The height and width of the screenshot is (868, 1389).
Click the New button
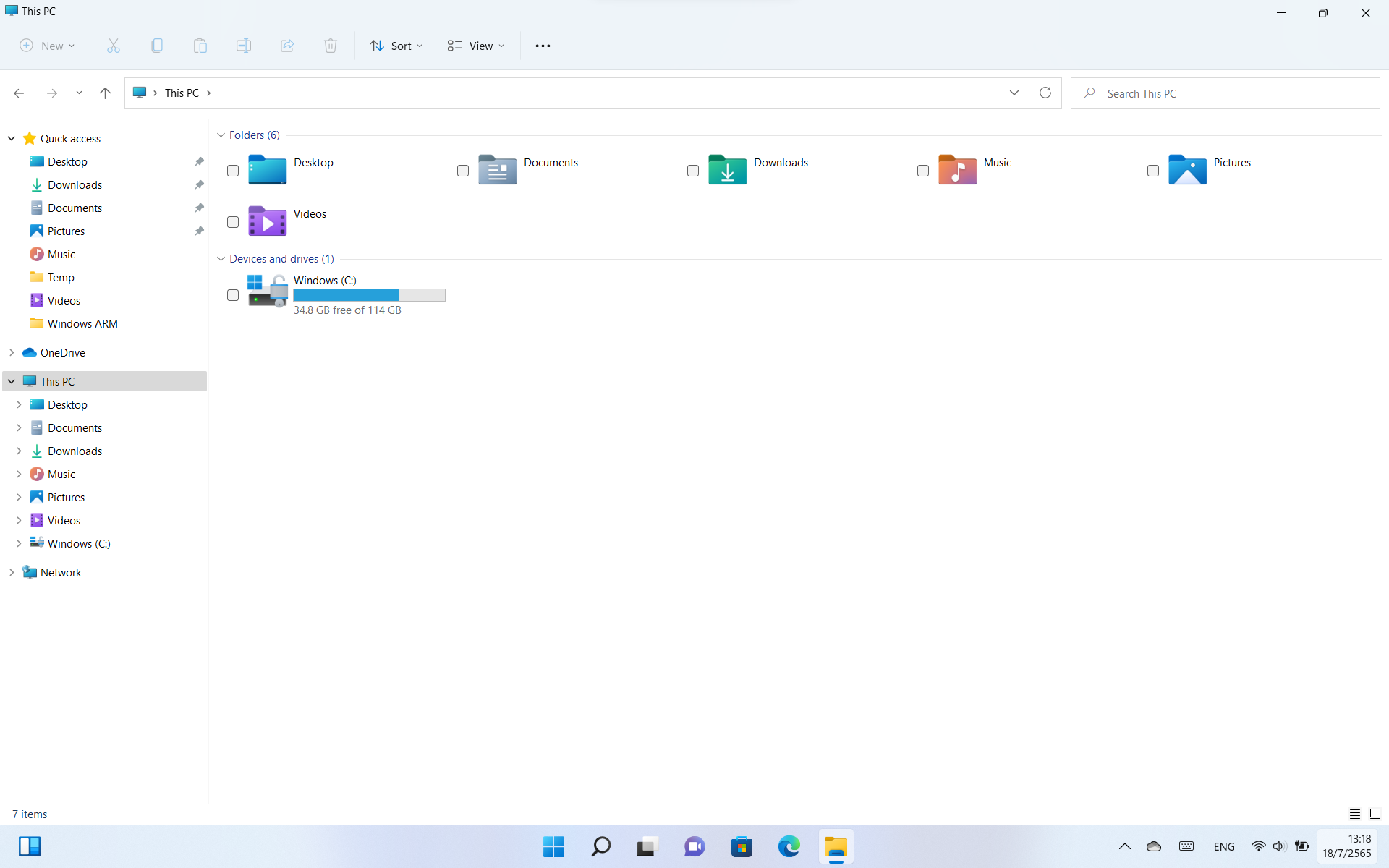pyautogui.click(x=47, y=46)
